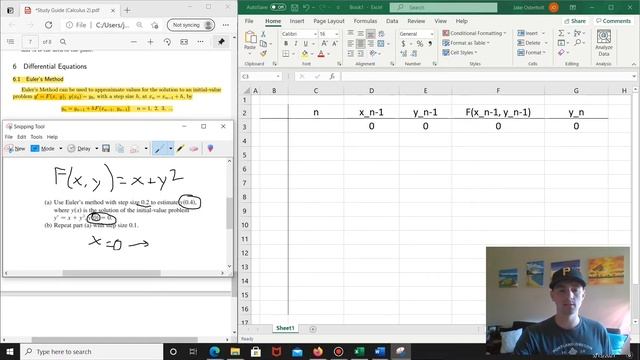Switch to the Page Layout tab

click(x=329, y=21)
